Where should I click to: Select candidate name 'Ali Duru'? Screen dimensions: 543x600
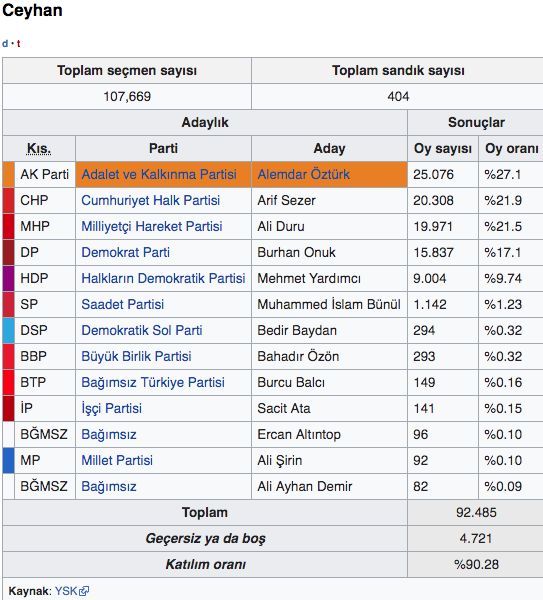tap(281, 227)
